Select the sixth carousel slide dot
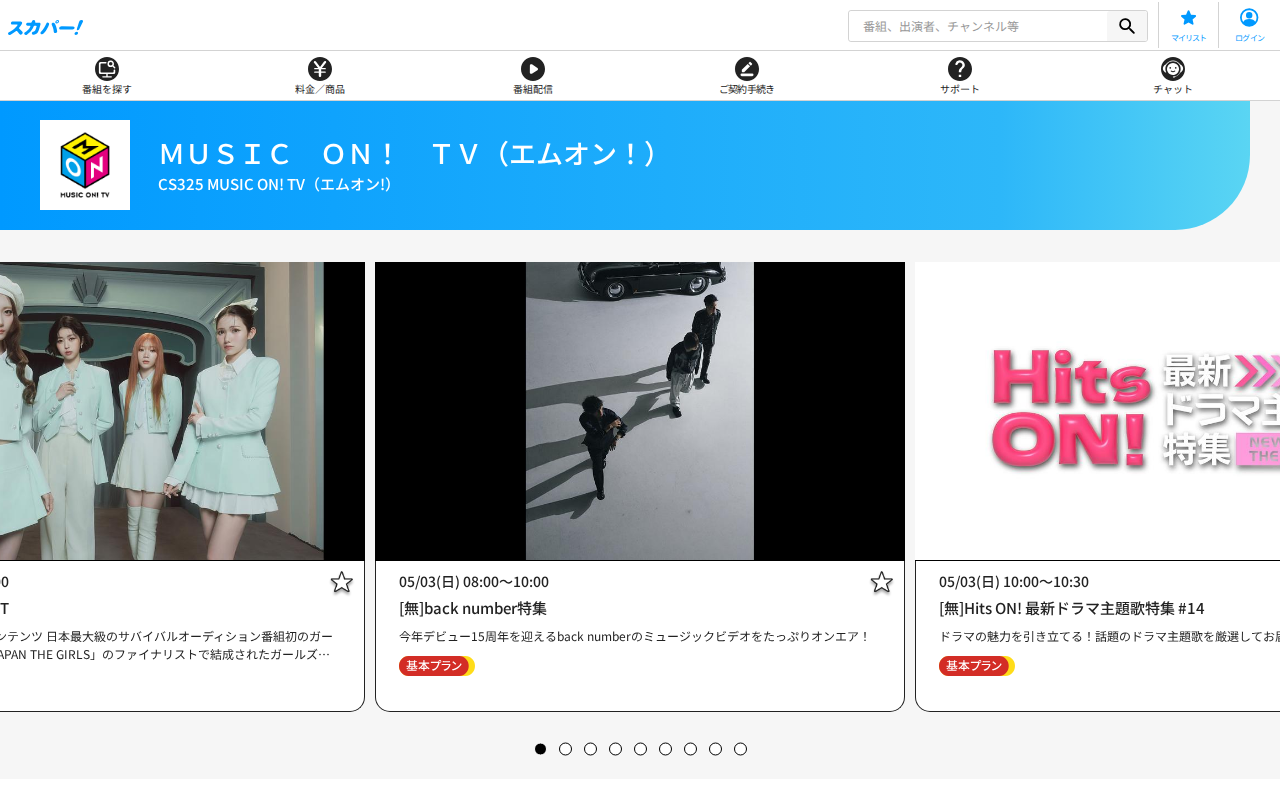 pyautogui.click(x=666, y=749)
